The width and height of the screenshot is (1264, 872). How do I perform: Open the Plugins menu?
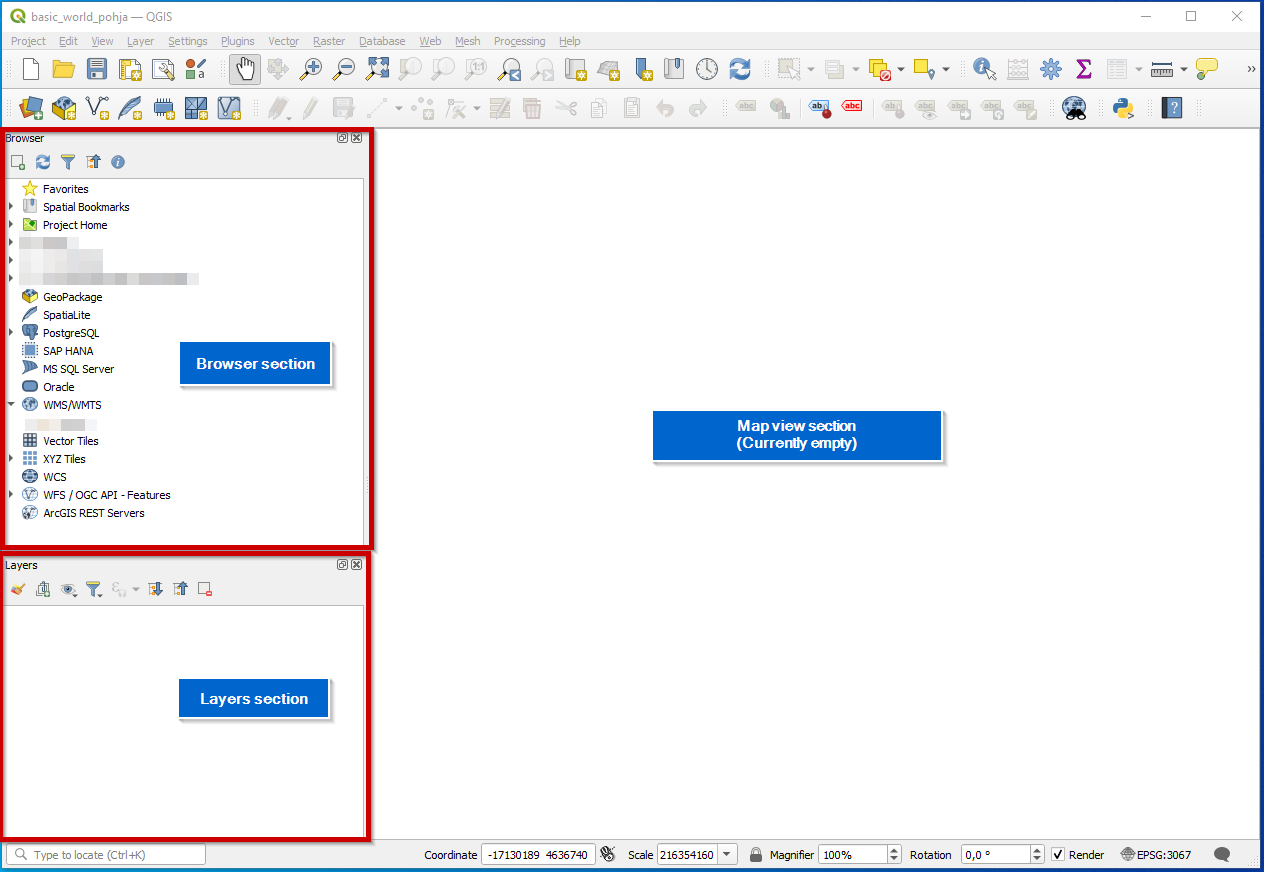click(x=238, y=41)
